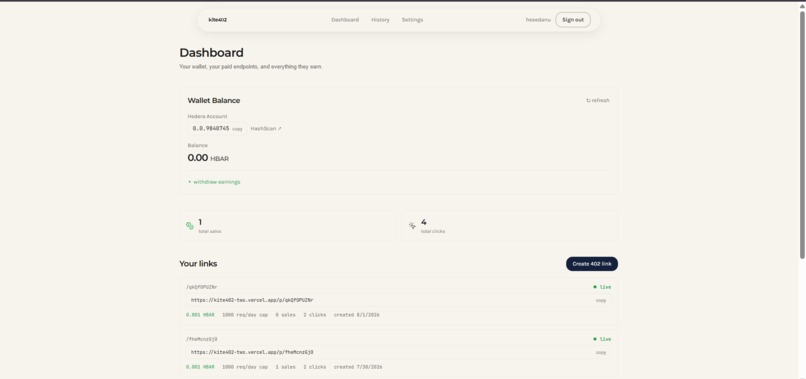
Task: Click '0 sales' on qkQfOPUZNr link
Action: [x=285, y=315]
